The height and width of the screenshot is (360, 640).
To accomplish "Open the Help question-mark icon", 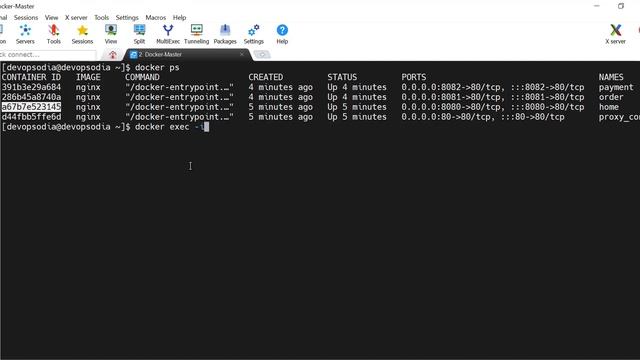I will pyautogui.click(x=282, y=34).
